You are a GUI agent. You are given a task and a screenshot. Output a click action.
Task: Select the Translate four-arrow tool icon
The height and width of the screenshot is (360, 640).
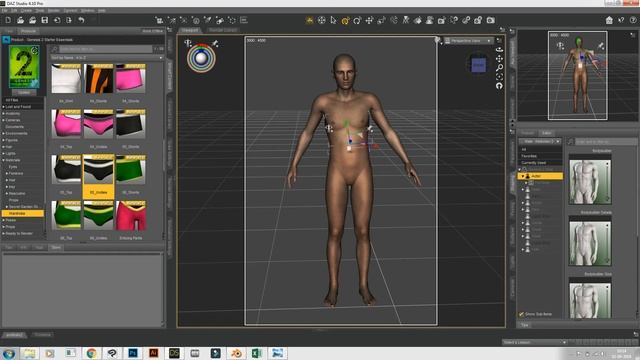(369, 20)
